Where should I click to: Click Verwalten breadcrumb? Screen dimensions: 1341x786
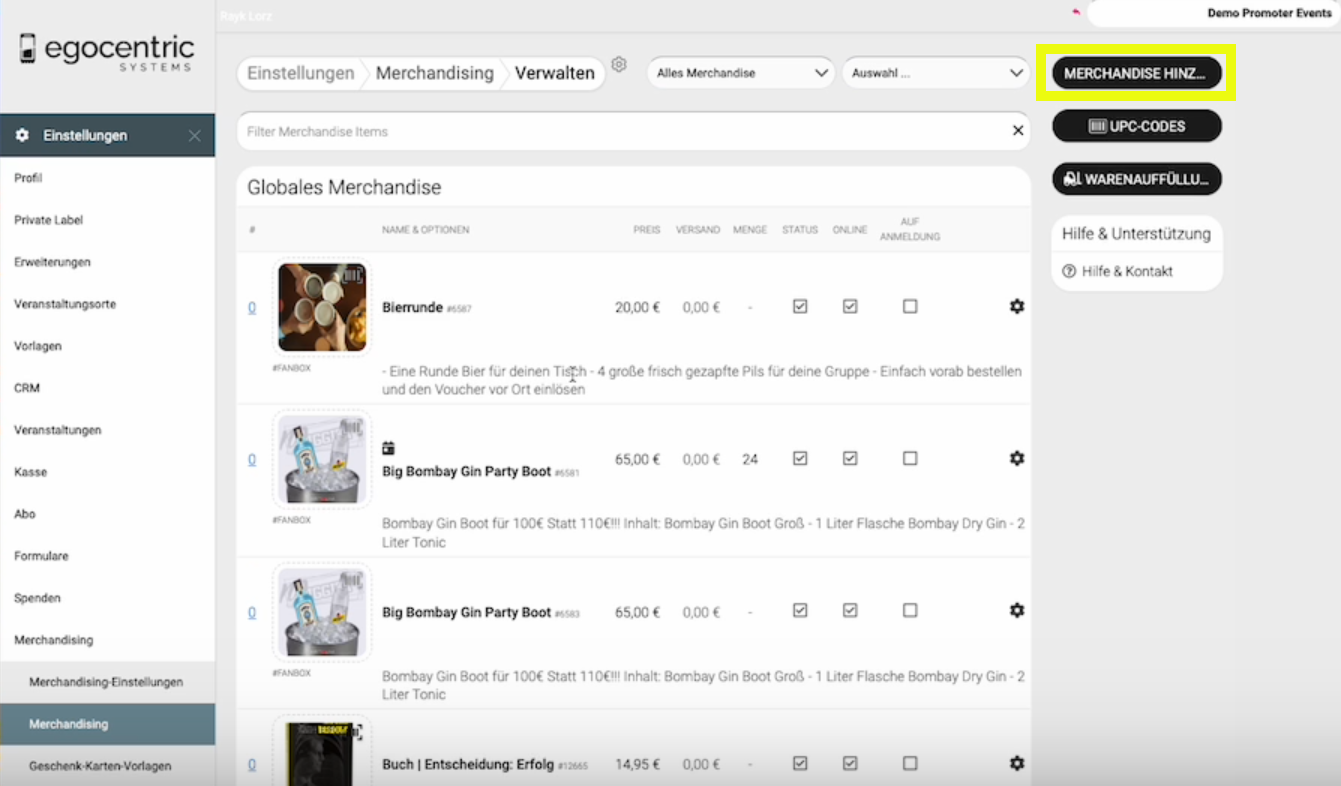pyautogui.click(x=555, y=73)
